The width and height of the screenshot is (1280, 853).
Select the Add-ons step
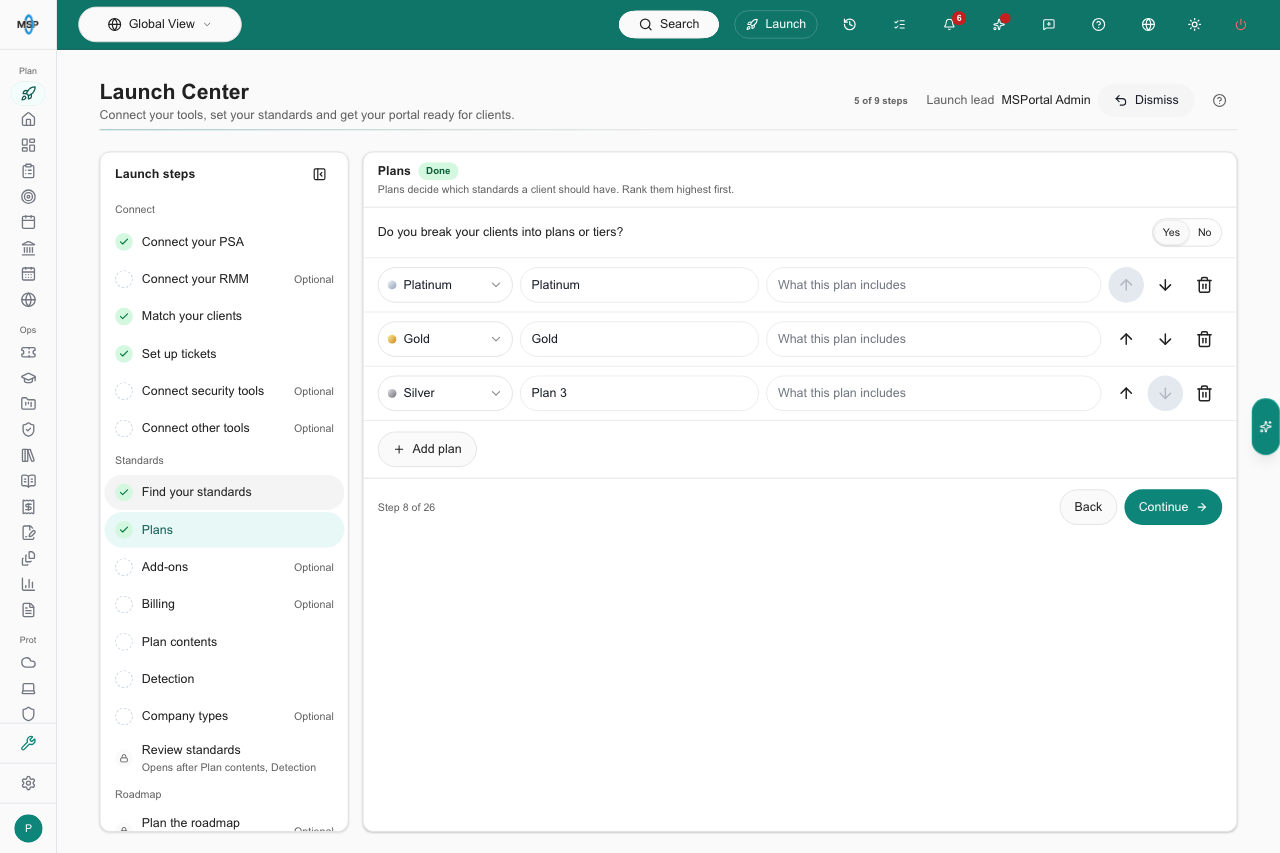click(x=224, y=567)
